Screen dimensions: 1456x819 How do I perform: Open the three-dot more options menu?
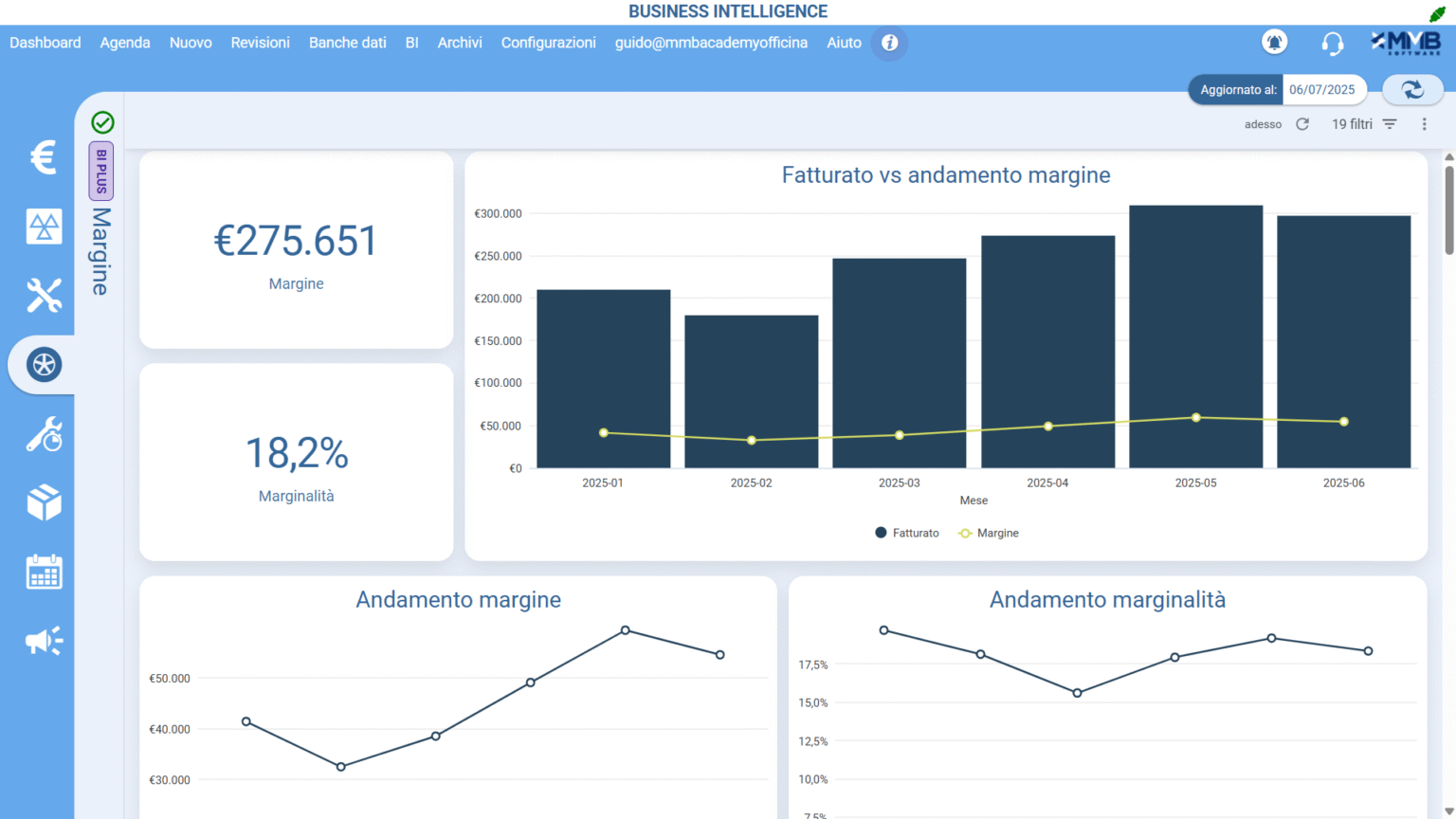pos(1424,124)
